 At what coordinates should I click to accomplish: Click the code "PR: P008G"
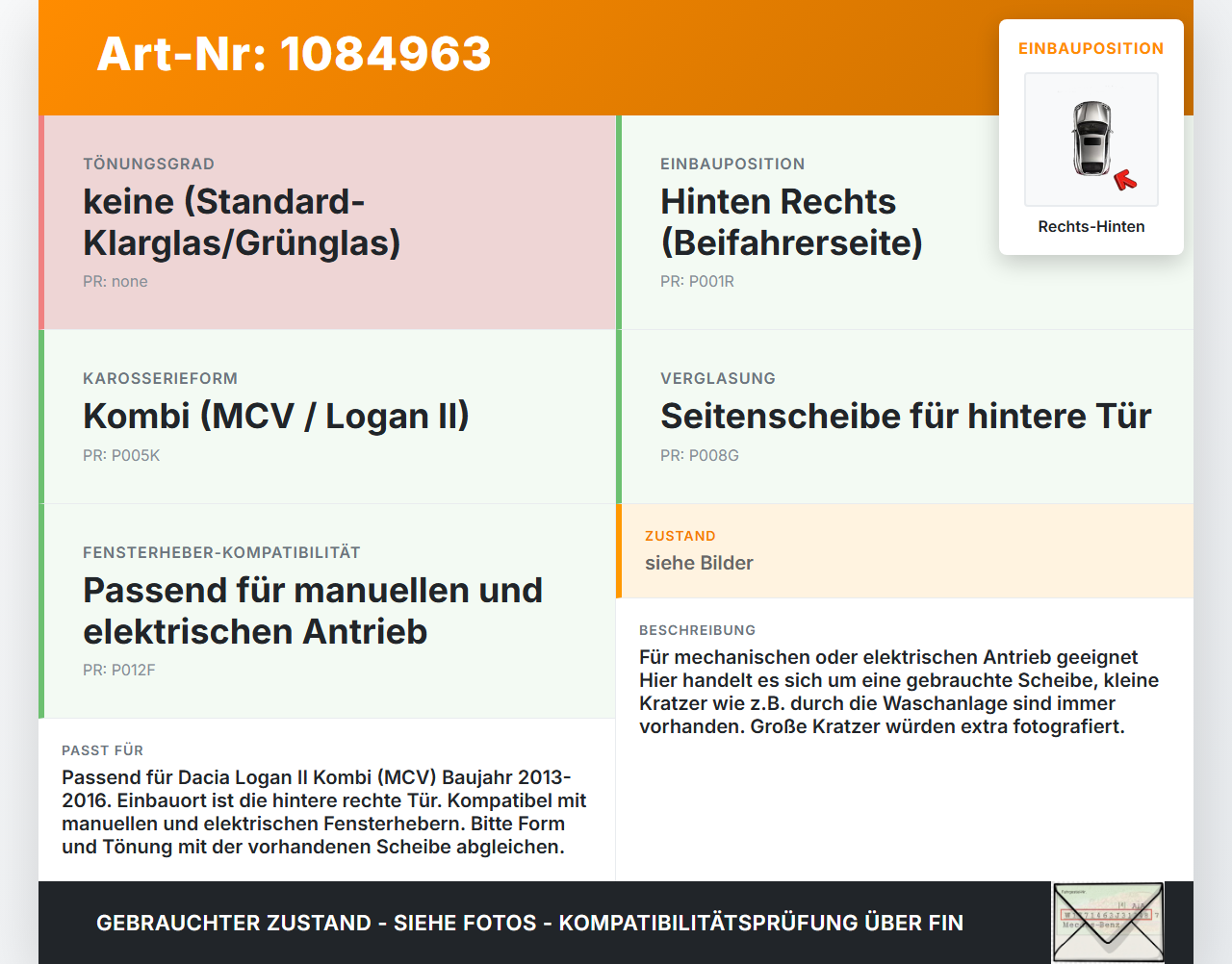[x=700, y=455]
